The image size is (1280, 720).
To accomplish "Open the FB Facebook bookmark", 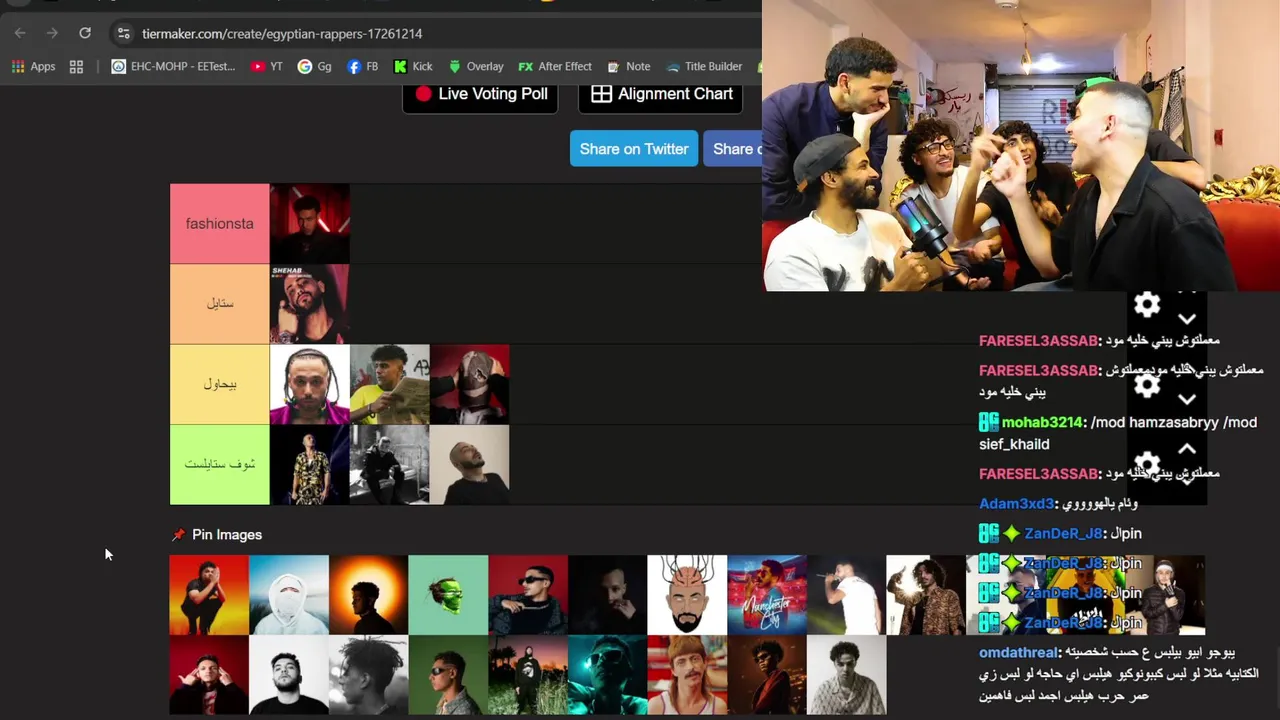I will click(362, 66).
